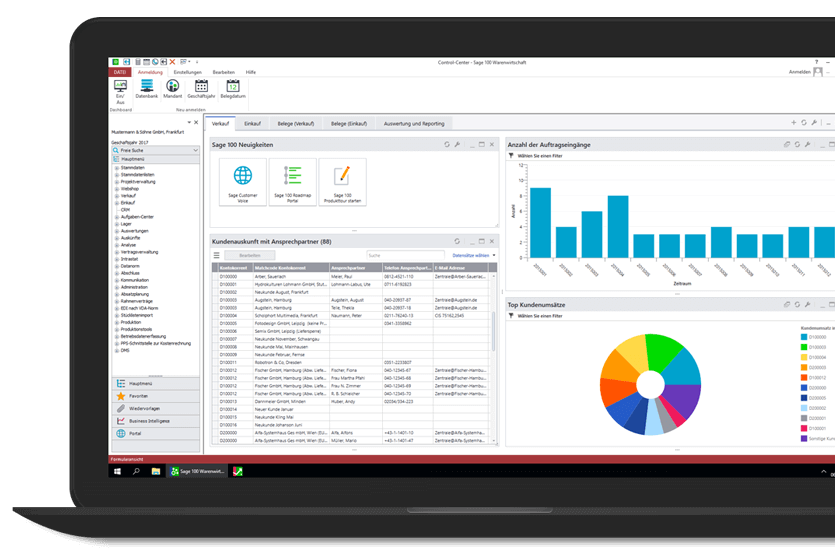Open Sage Customer Voice tile
Screen dimensions: 835x560
coord(243,182)
